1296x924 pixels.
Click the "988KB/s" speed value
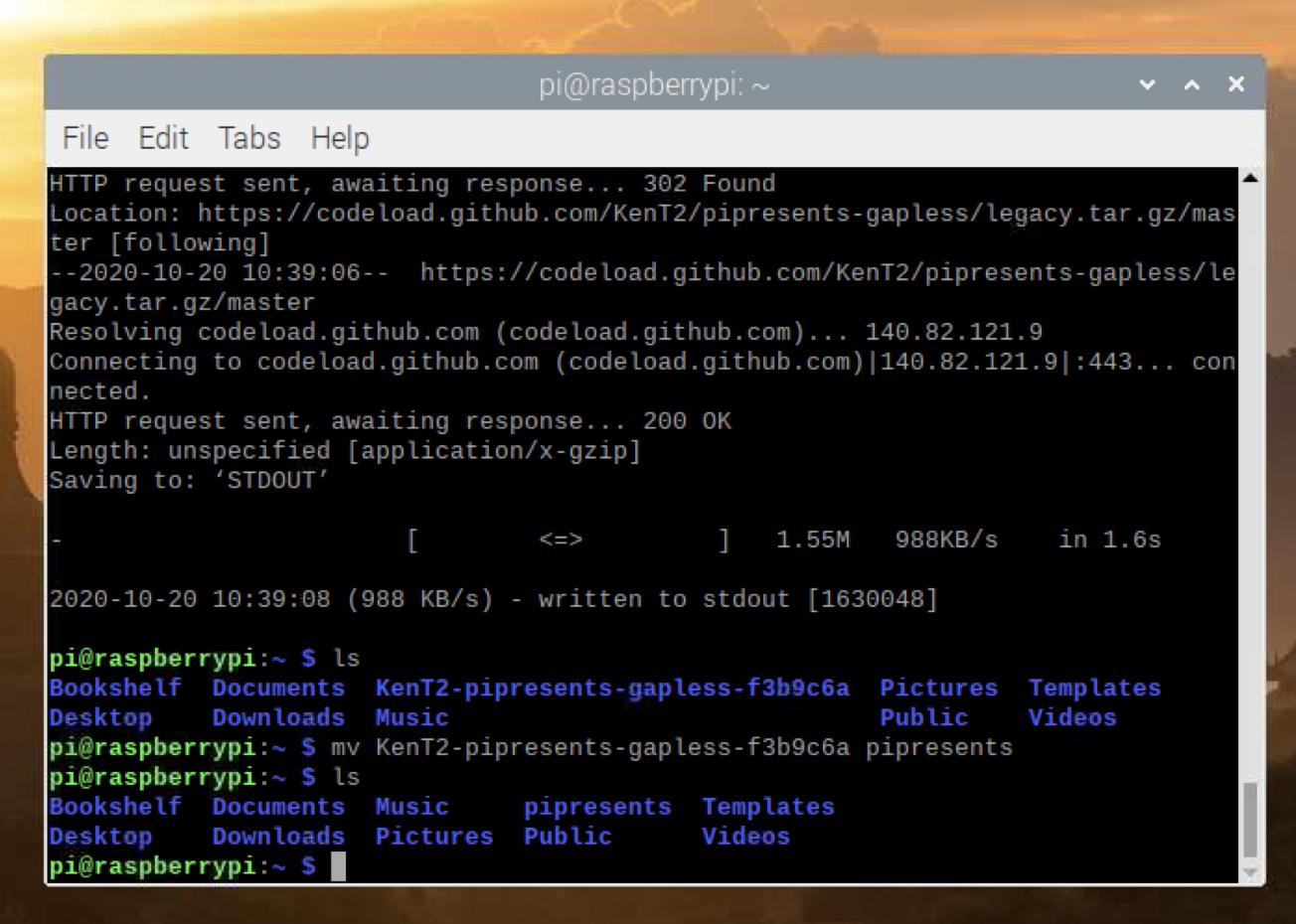946,540
